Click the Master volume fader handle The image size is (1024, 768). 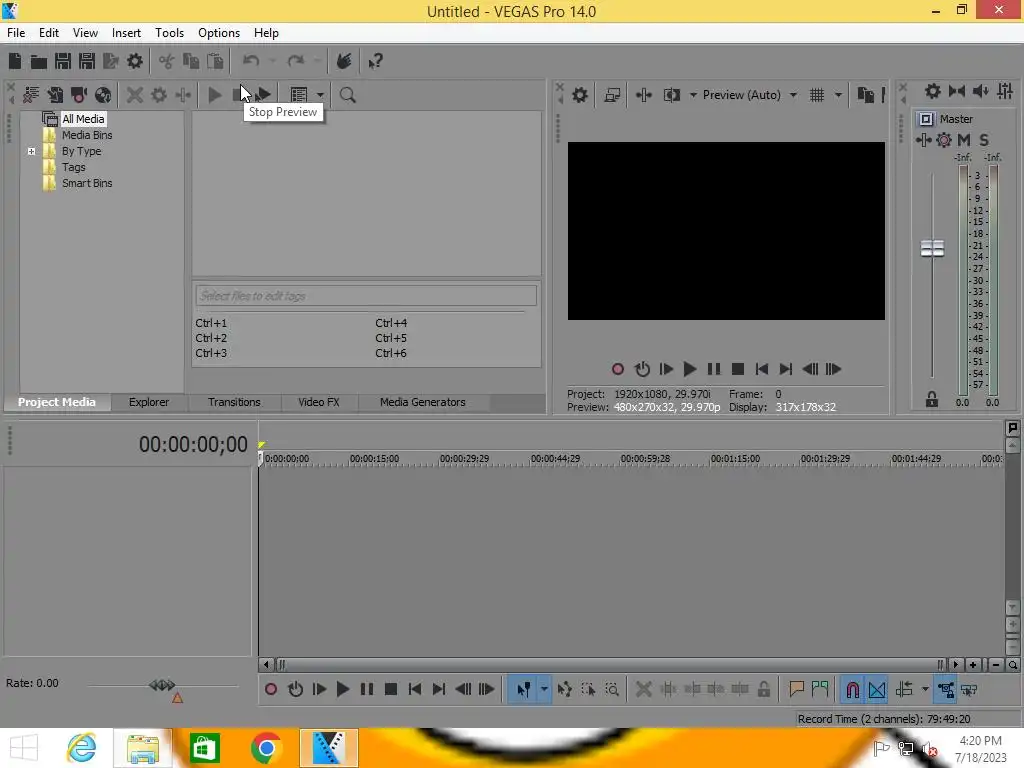(x=932, y=248)
